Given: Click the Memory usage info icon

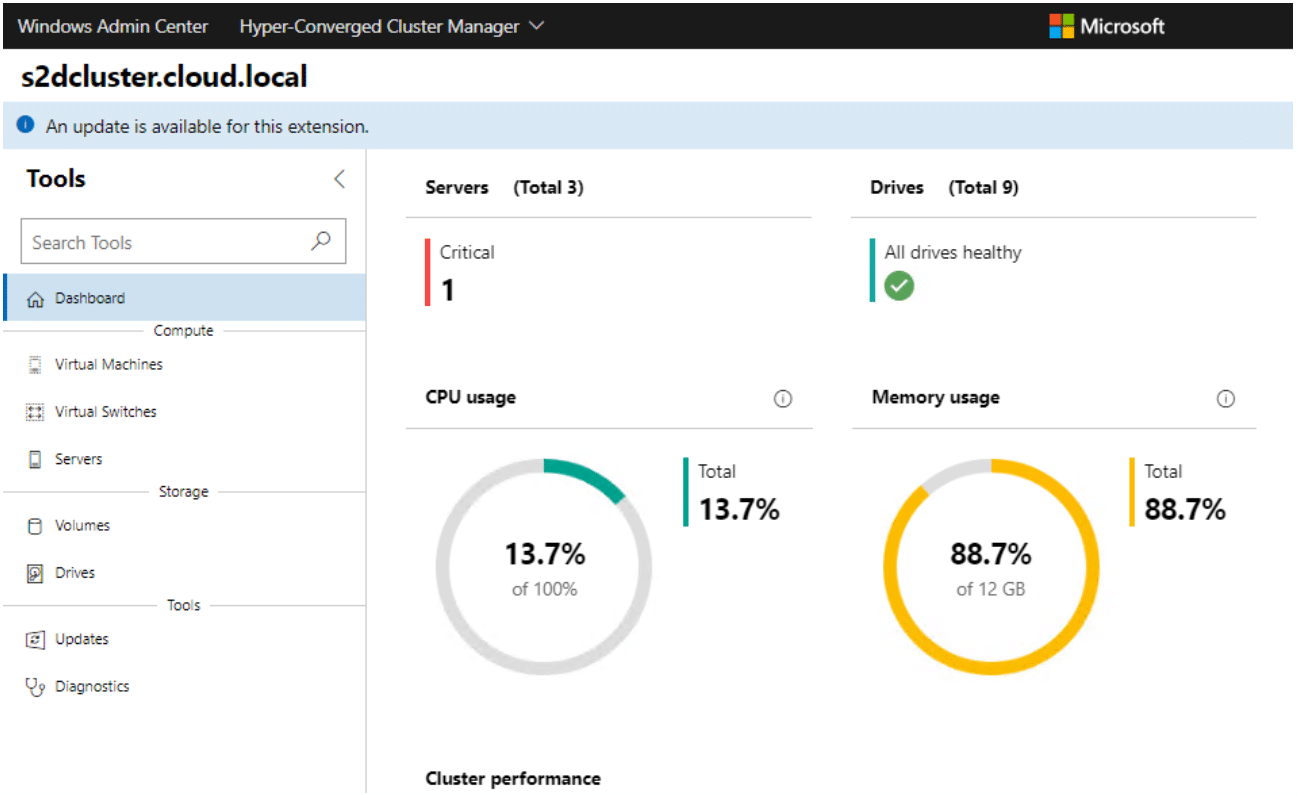Looking at the screenshot, I should click(x=1226, y=398).
